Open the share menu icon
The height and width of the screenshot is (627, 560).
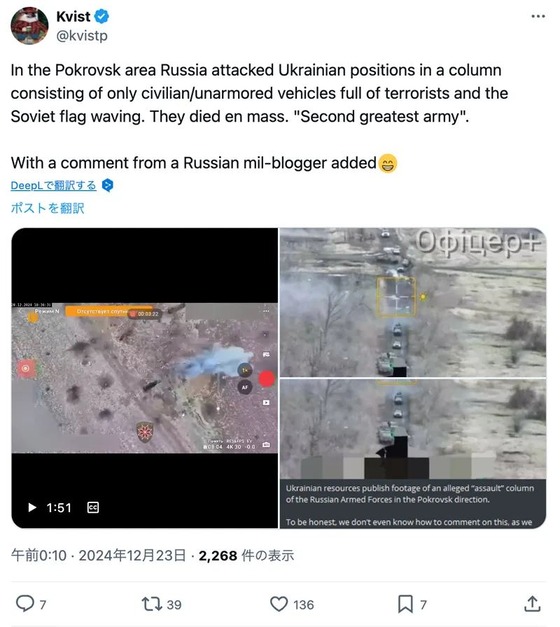click(x=532, y=603)
